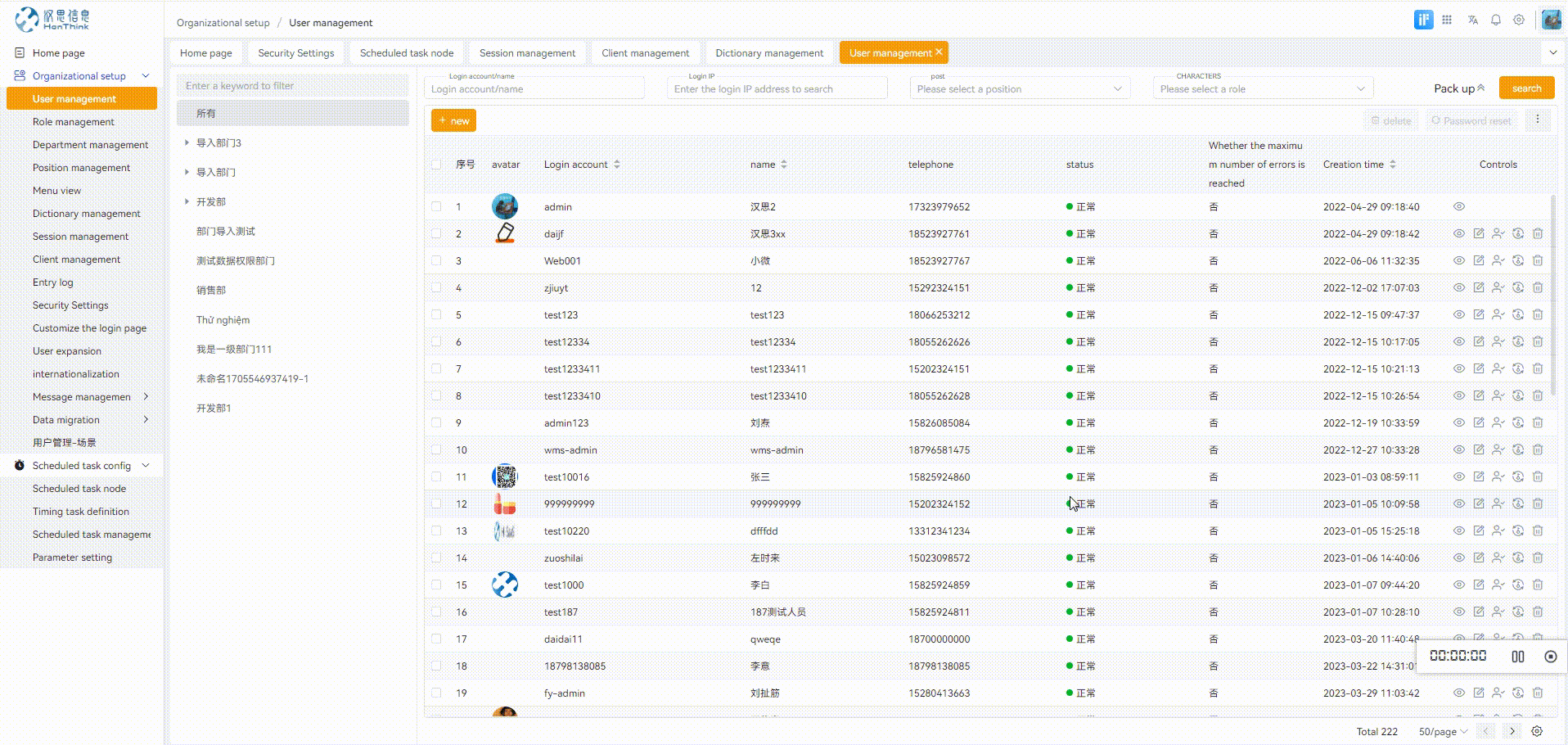Click the edit icon for user daijf
Viewport: 1568px width, 745px height.
coord(1478,234)
